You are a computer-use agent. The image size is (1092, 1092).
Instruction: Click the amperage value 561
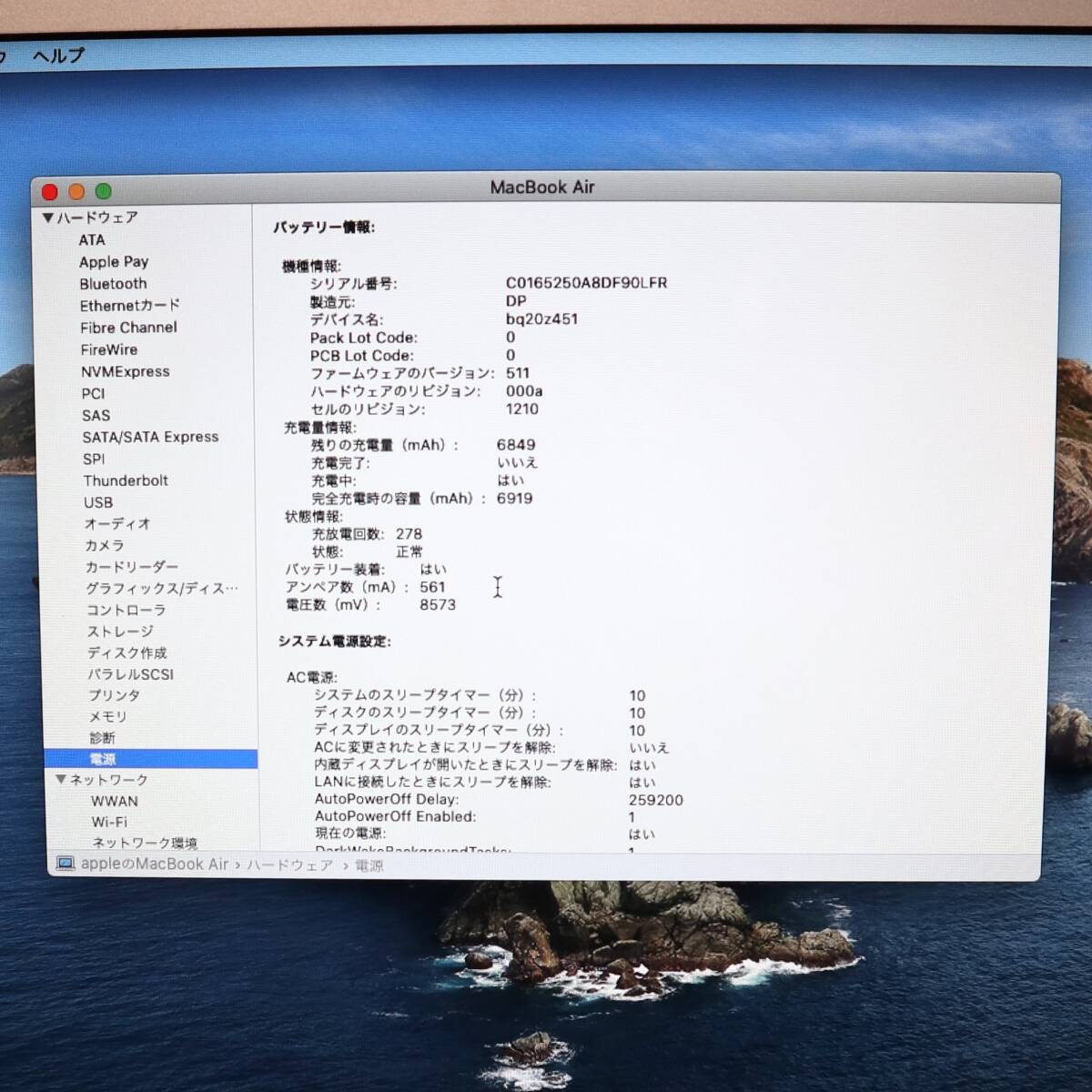(x=432, y=587)
